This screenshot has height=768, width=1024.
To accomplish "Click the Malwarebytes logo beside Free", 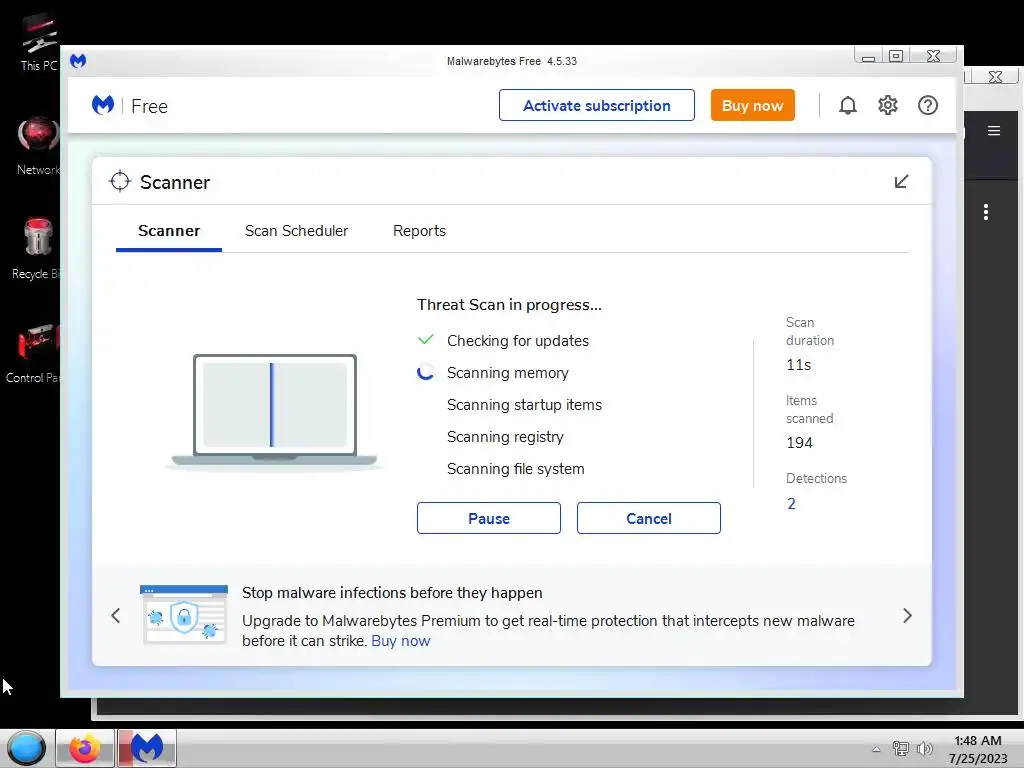I will (103, 105).
